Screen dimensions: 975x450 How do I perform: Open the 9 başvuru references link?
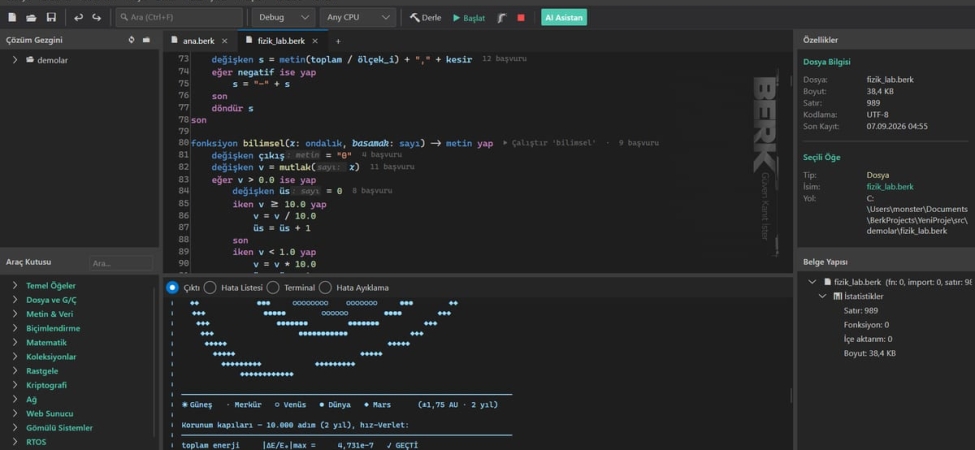(639, 143)
